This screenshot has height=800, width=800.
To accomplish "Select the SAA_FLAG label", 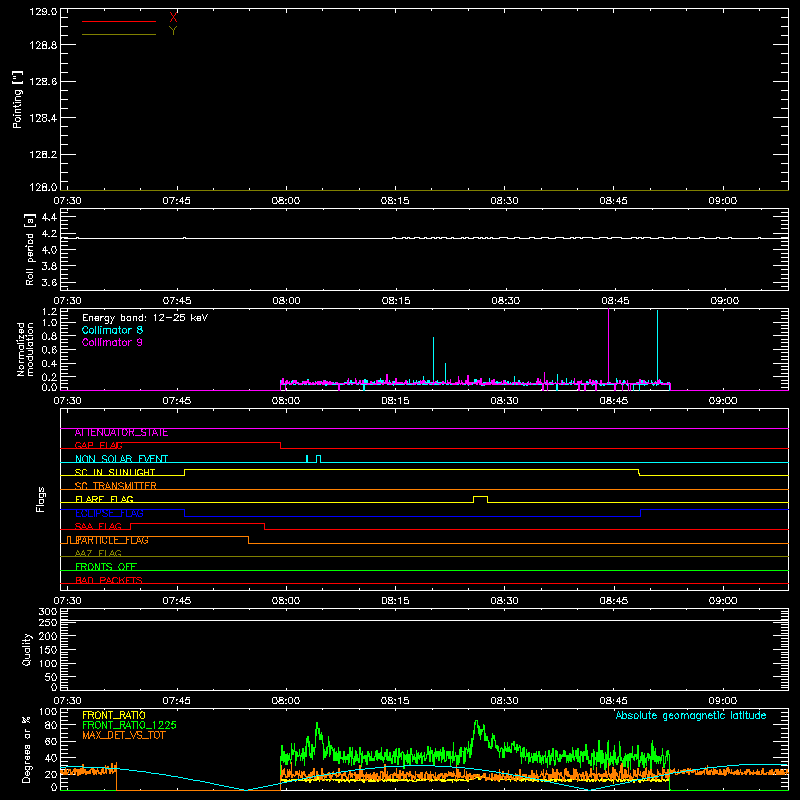I will 98,526.
